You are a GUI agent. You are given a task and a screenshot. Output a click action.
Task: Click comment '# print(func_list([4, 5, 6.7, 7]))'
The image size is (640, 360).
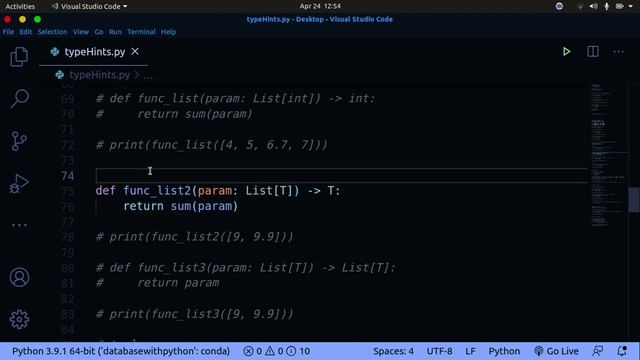tap(211, 145)
